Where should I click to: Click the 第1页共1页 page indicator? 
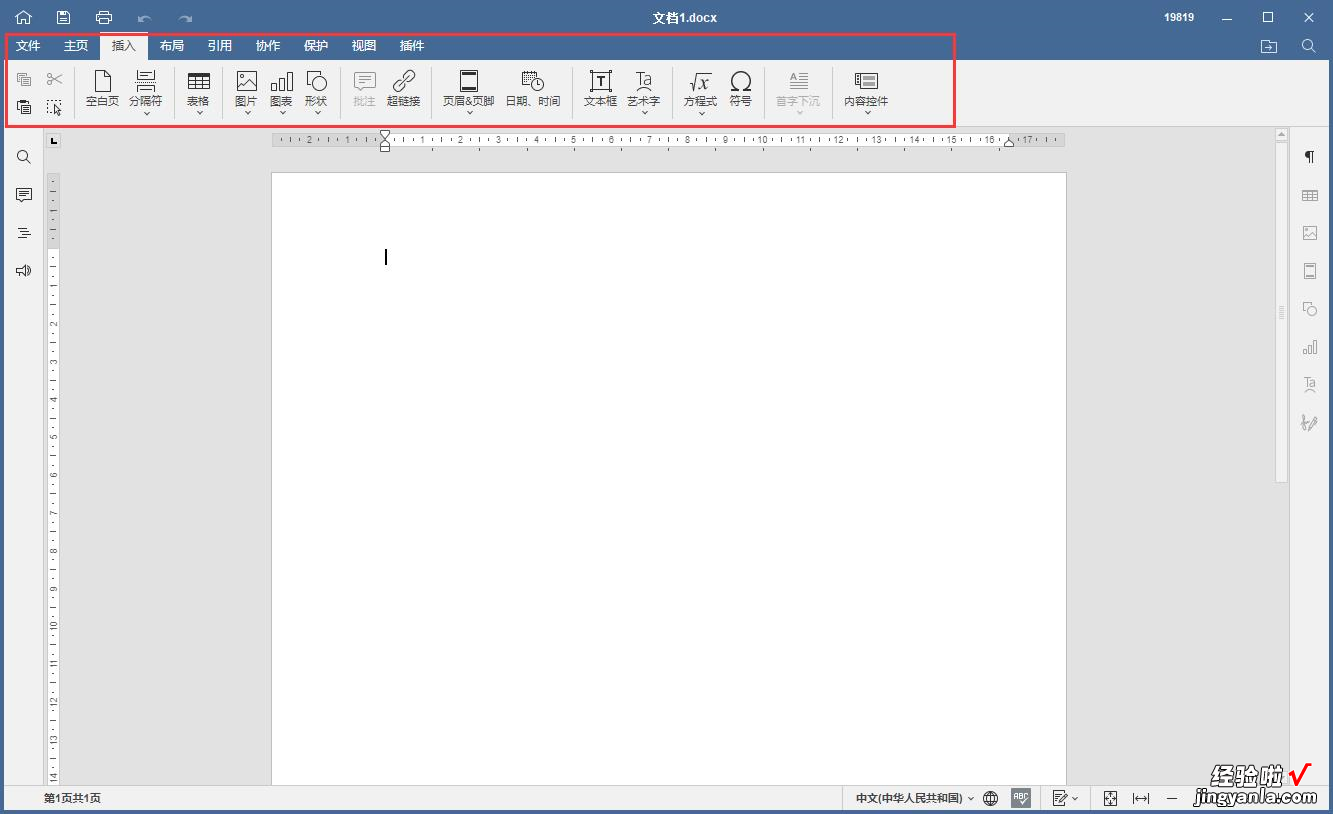(72, 798)
